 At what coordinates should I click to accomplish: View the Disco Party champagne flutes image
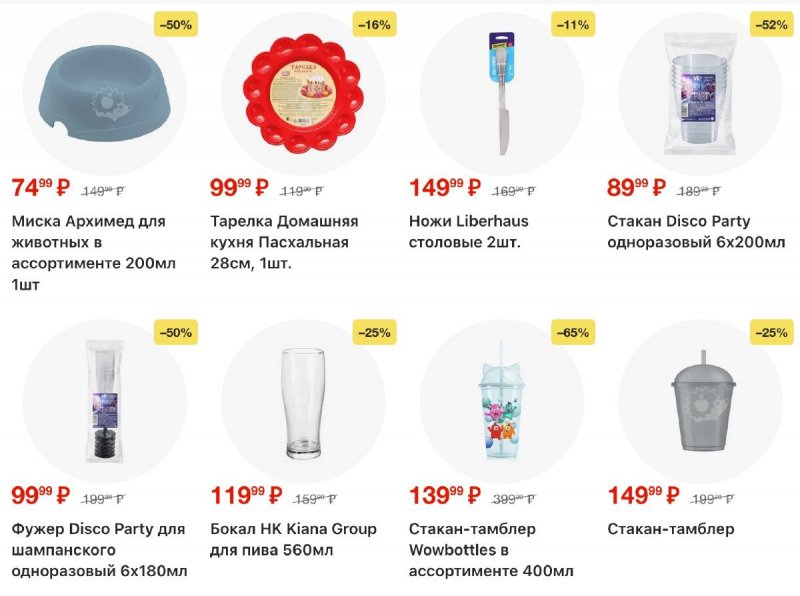click(x=103, y=402)
